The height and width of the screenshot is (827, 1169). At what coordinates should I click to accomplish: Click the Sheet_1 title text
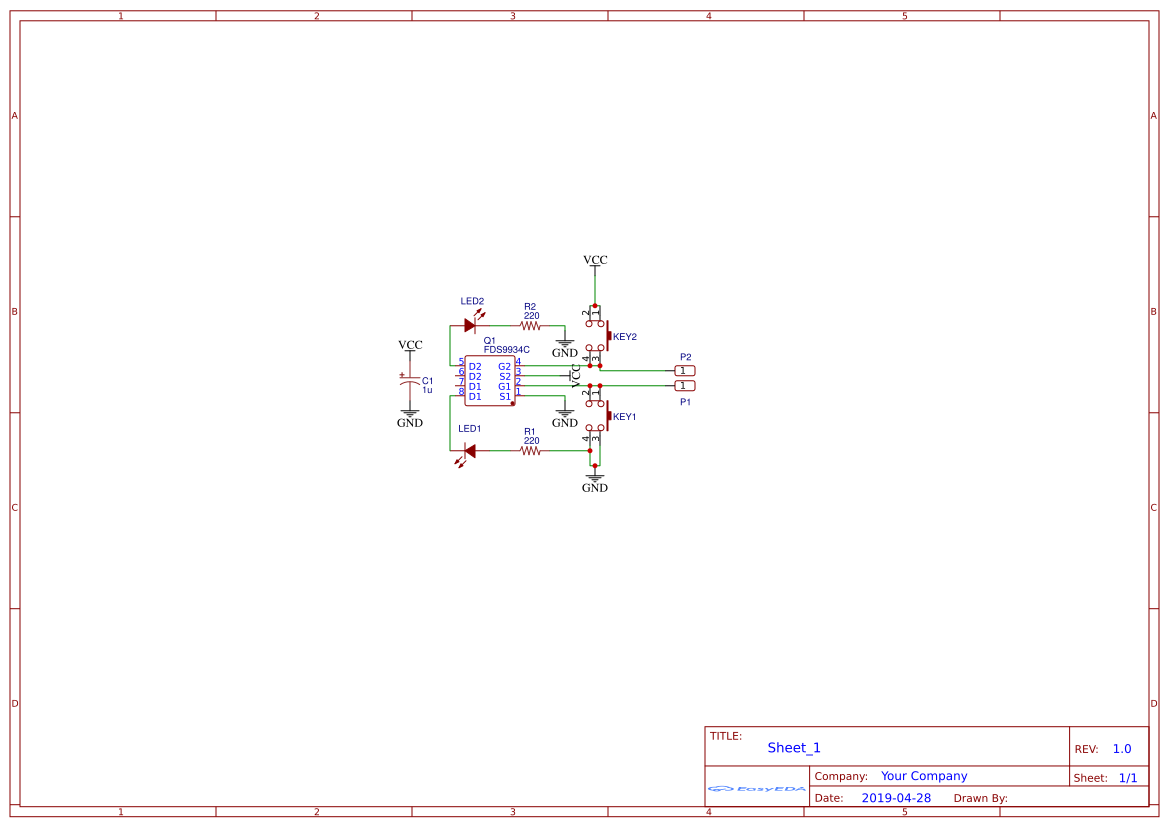[x=794, y=748]
